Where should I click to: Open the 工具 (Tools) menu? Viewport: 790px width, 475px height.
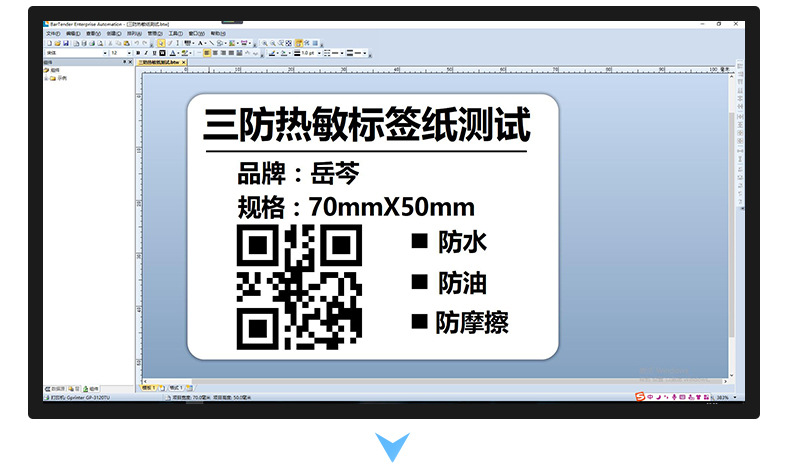[x=176, y=34]
